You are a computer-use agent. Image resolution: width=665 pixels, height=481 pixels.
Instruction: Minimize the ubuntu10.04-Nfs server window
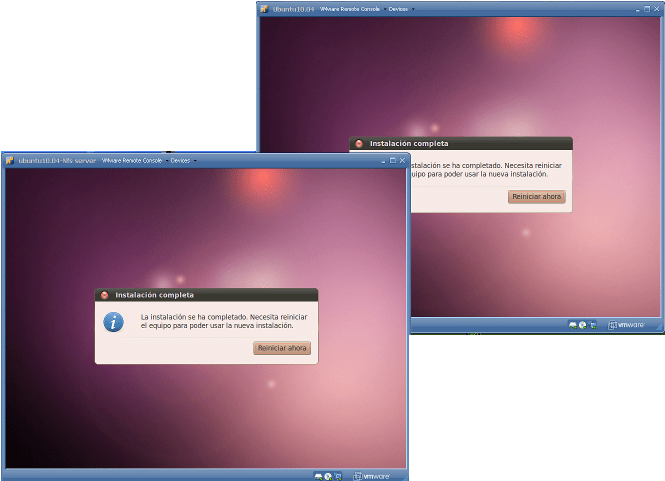383,161
